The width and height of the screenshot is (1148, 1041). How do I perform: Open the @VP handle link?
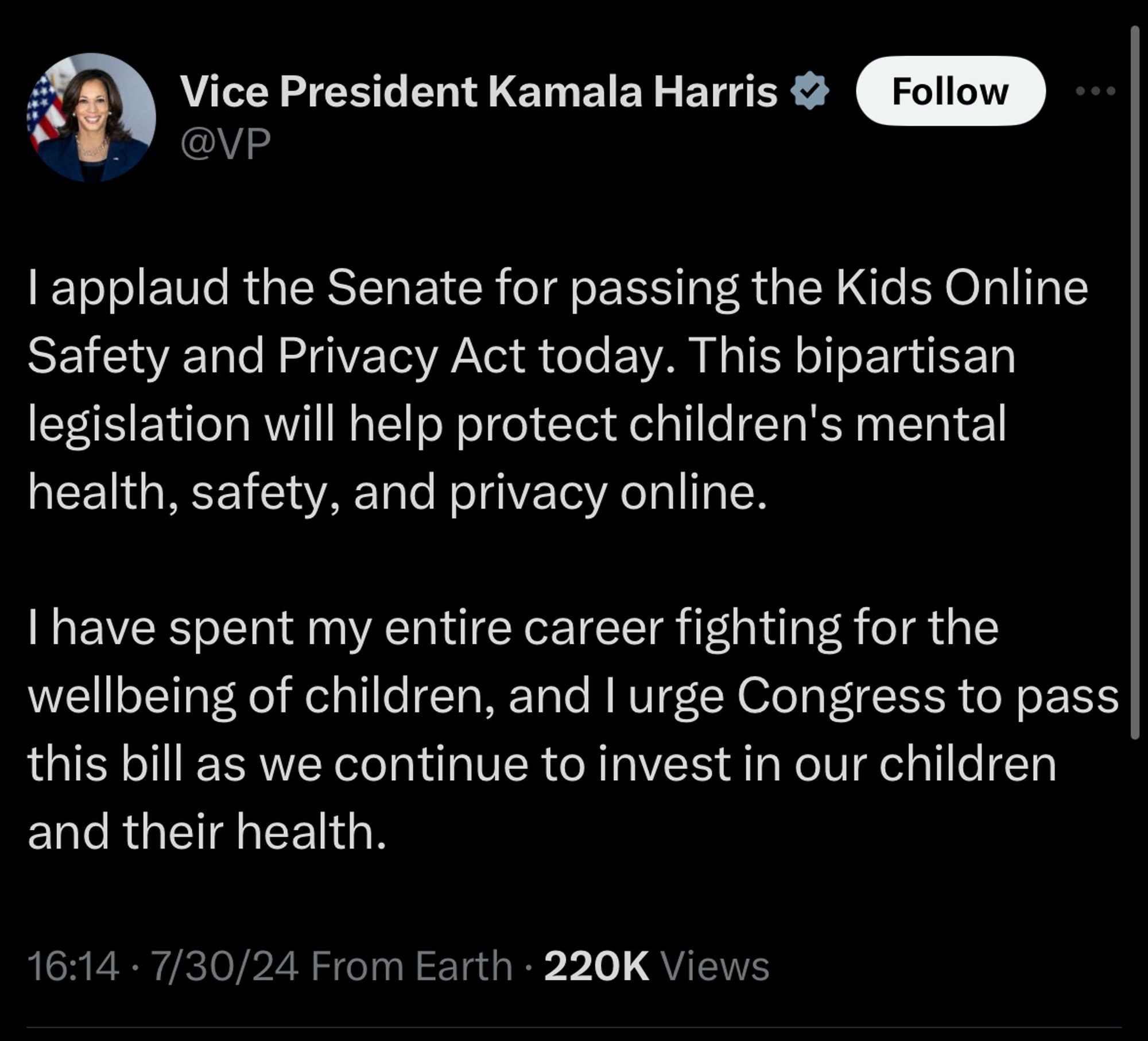[x=225, y=144]
